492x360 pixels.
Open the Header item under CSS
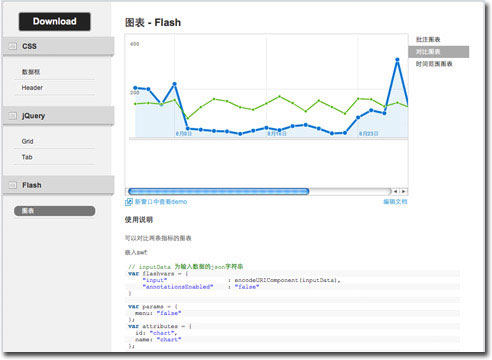coord(32,88)
